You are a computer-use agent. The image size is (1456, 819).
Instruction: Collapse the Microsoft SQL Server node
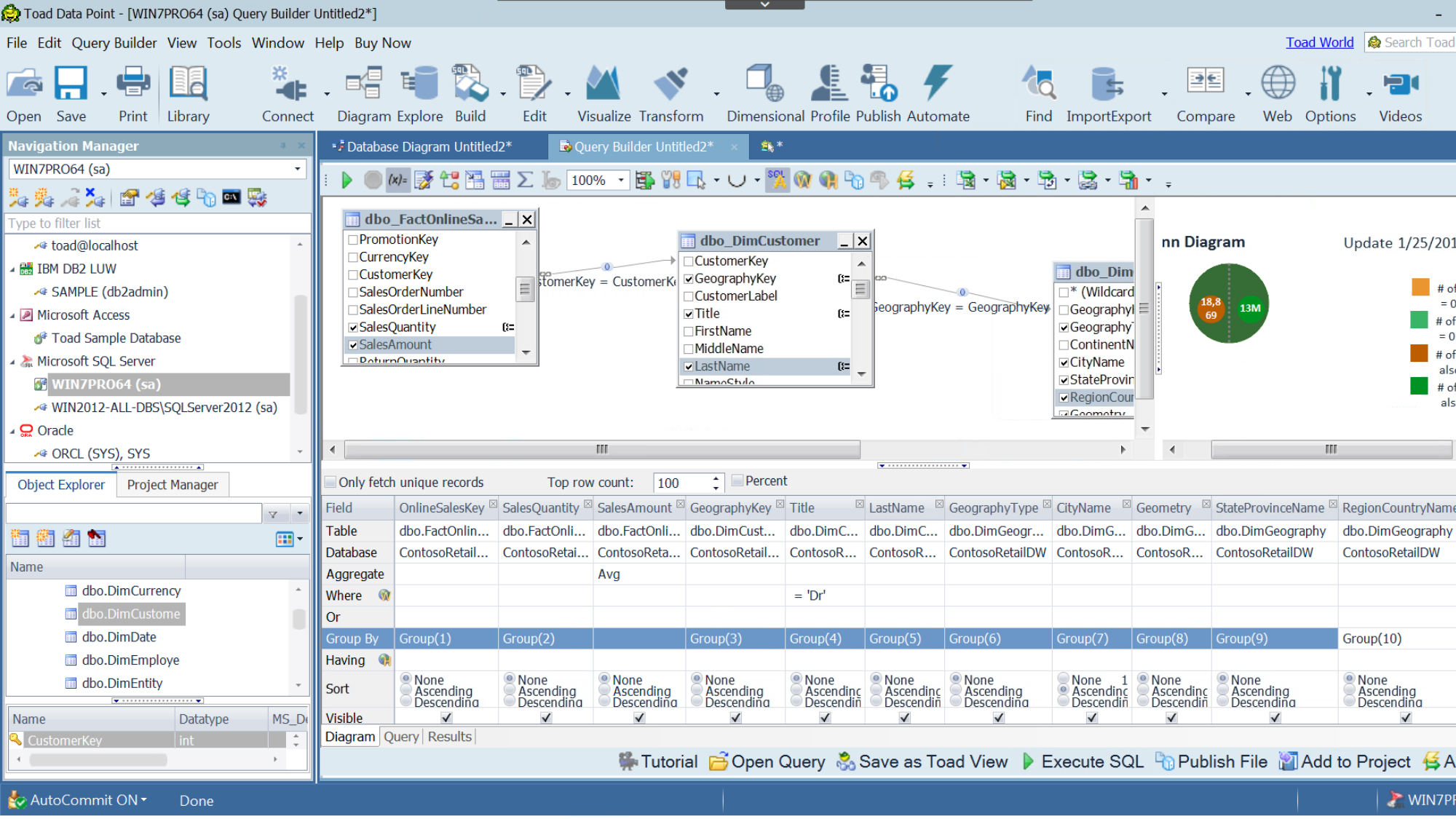12,362
